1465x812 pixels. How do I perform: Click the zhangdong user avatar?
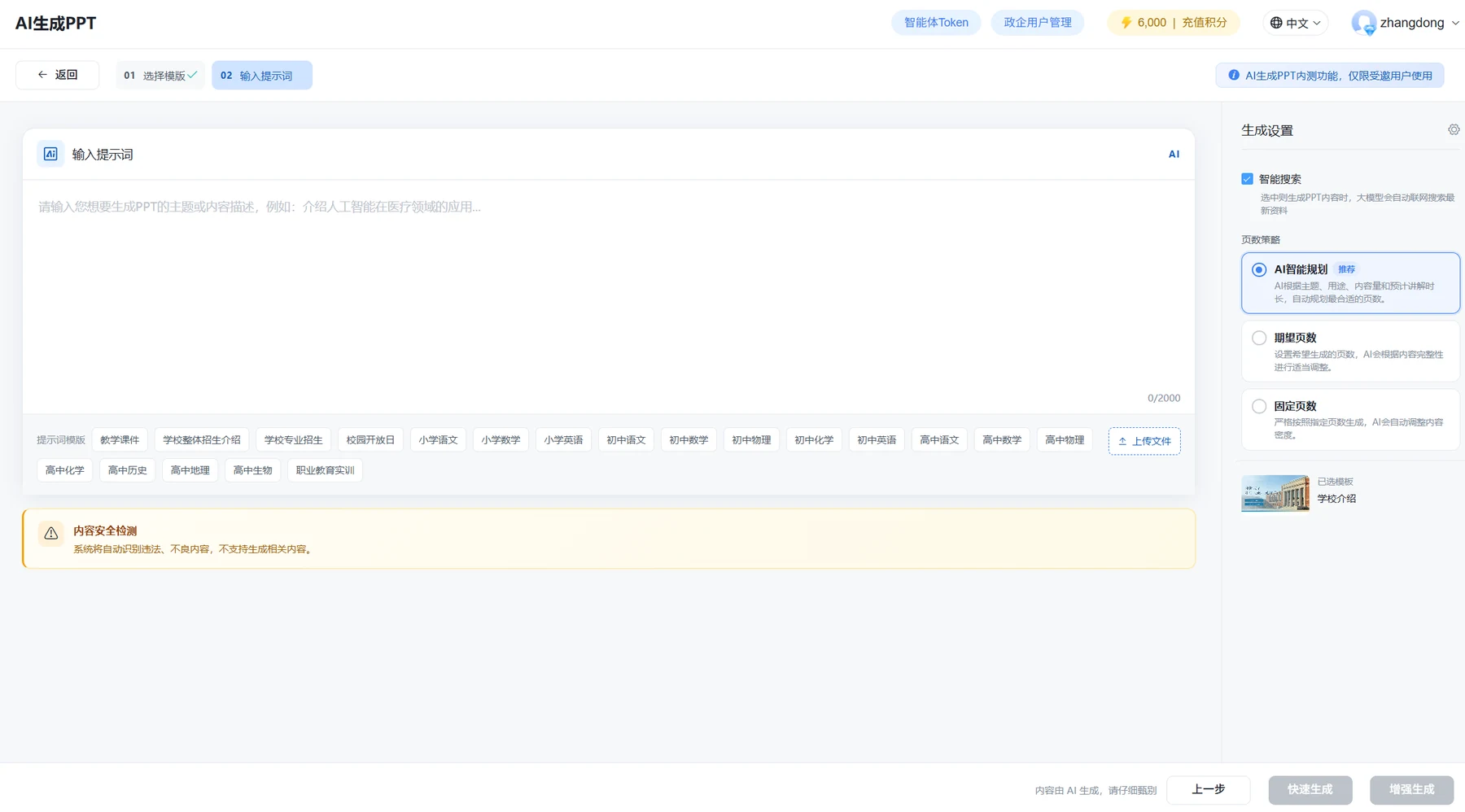pyautogui.click(x=1363, y=23)
